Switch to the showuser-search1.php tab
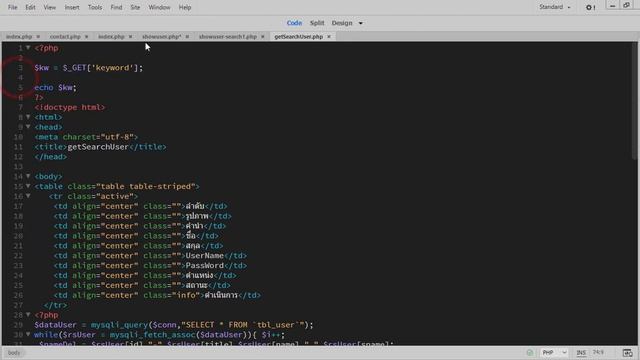 228,37
